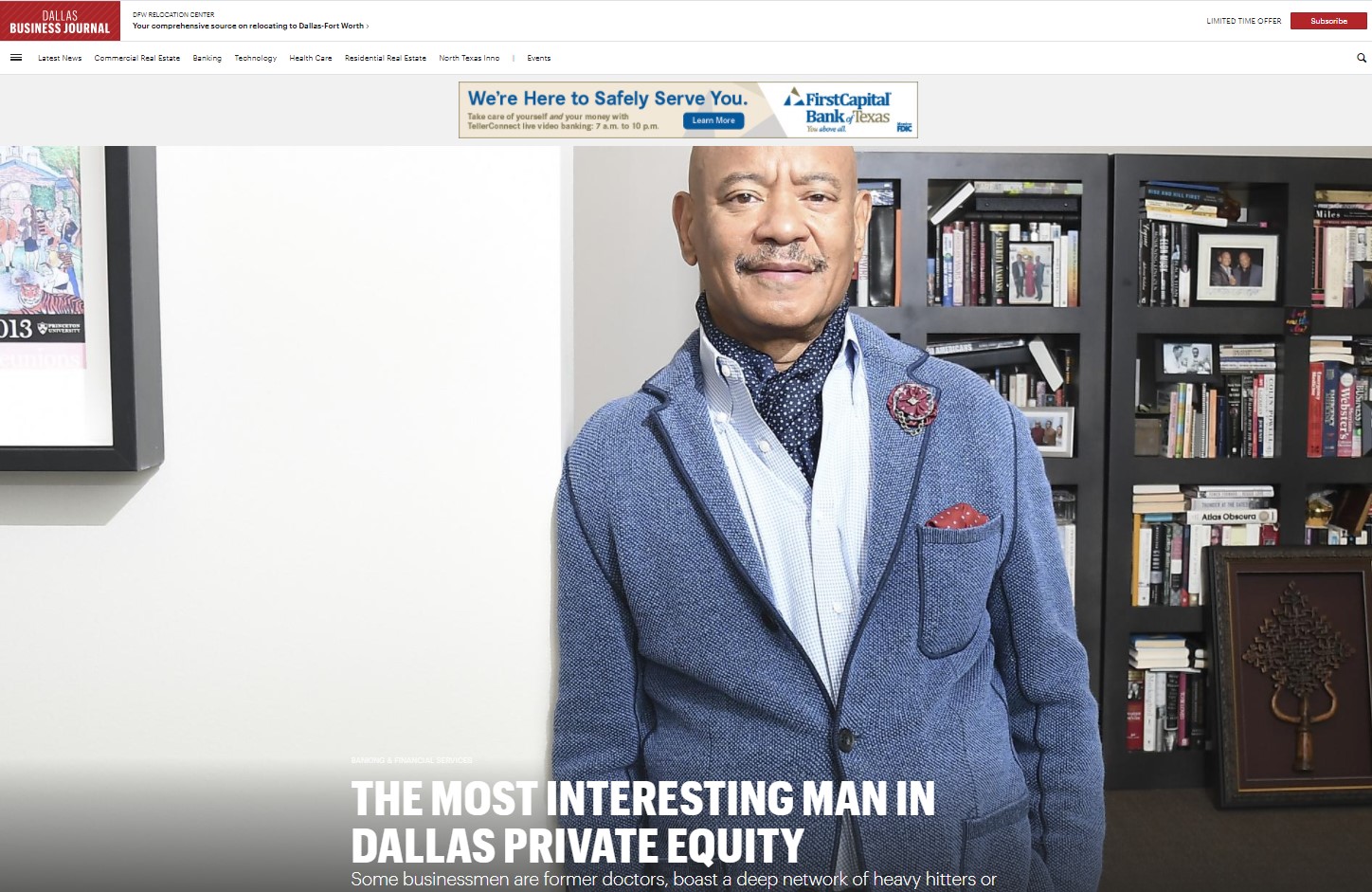
Task: Open the Events page
Action: 538,58
